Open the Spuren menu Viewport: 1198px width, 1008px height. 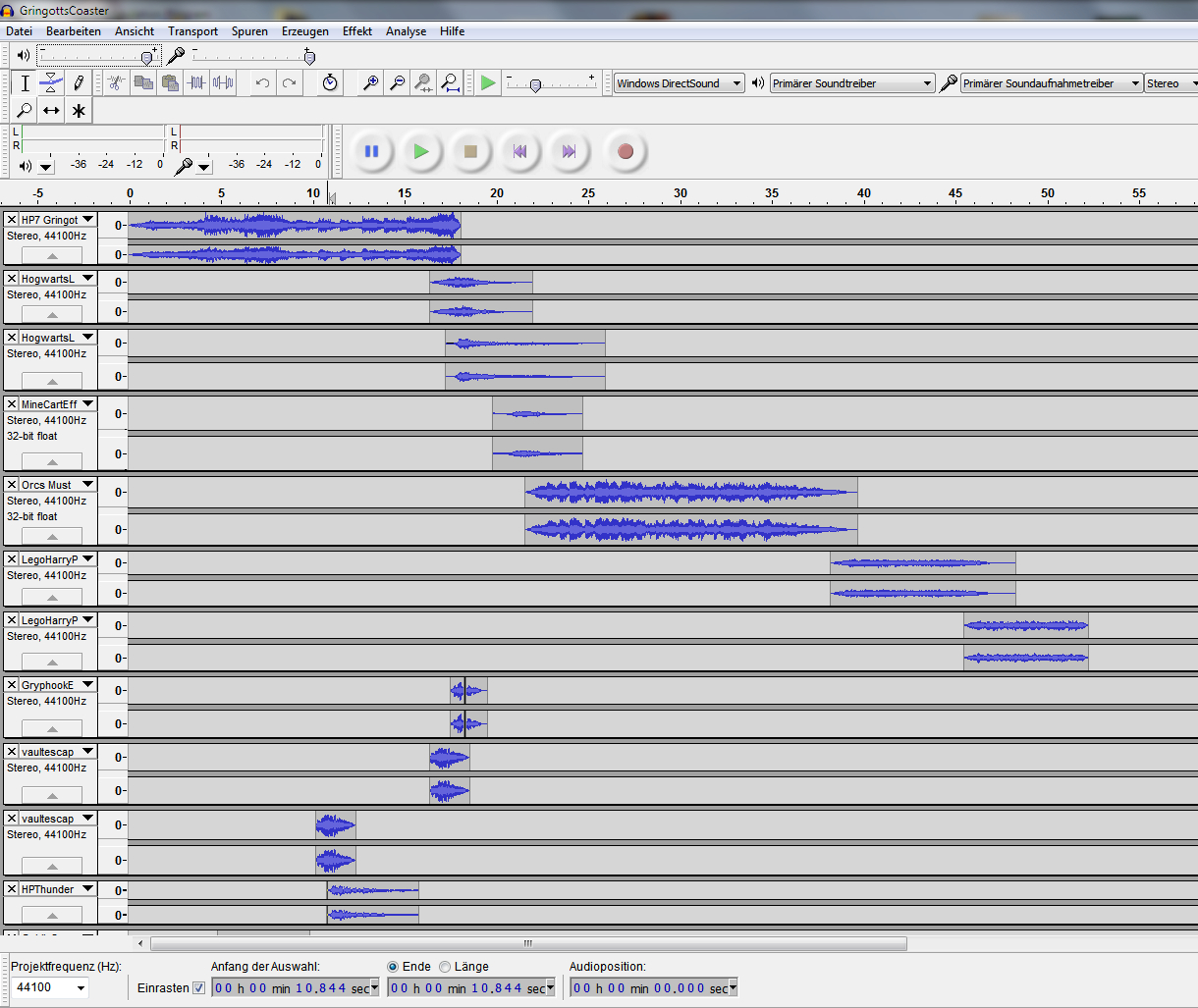pos(249,31)
